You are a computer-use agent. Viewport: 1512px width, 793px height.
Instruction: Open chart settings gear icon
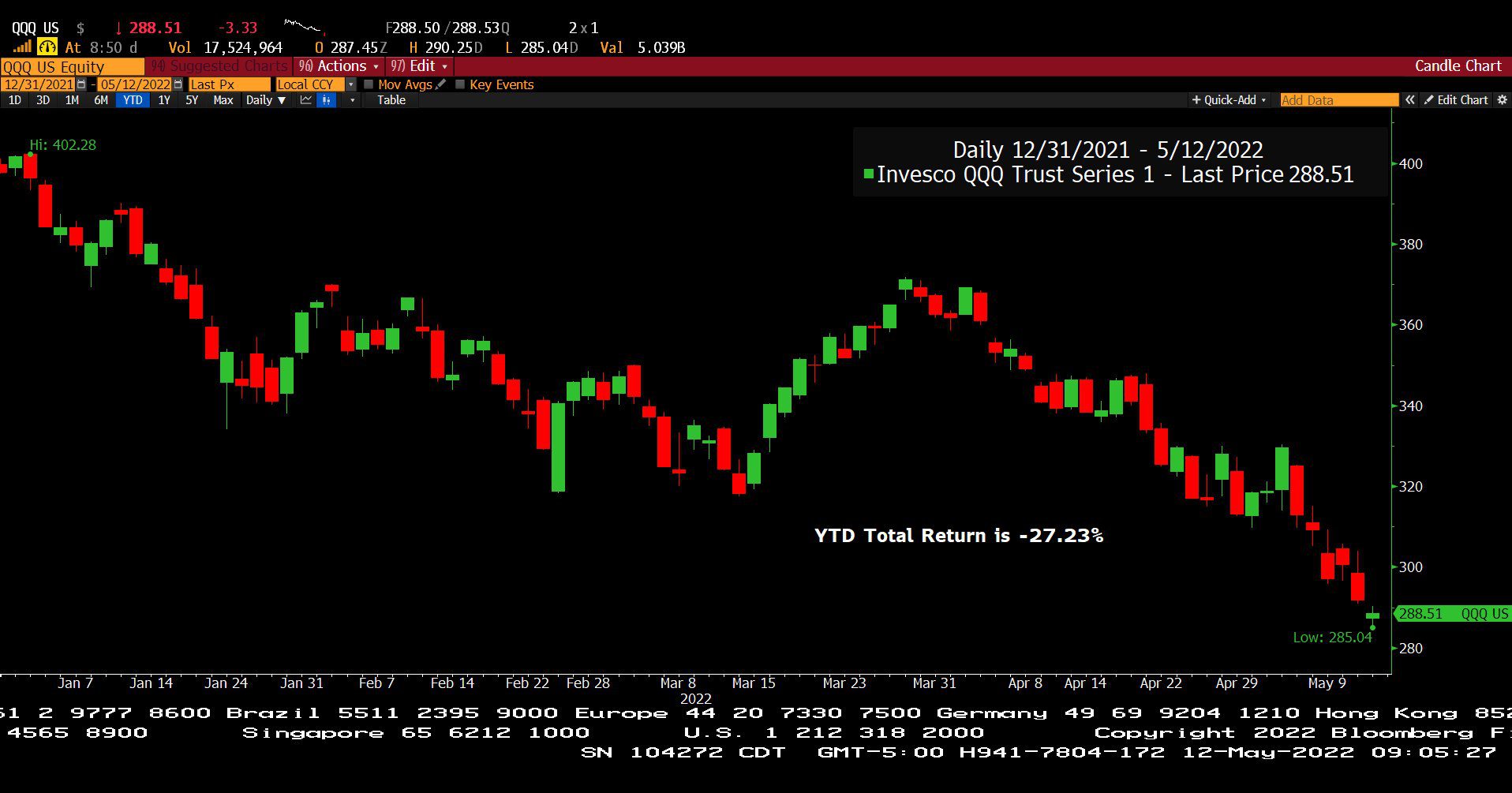tap(1502, 100)
